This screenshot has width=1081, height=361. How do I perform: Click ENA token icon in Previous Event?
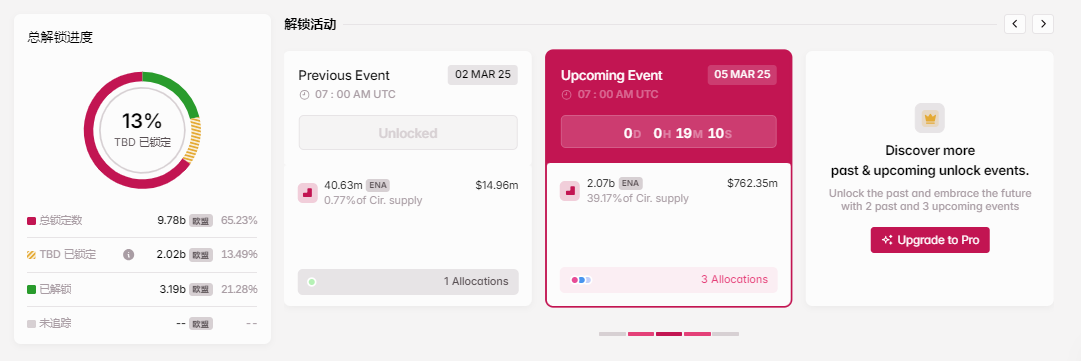point(307,193)
